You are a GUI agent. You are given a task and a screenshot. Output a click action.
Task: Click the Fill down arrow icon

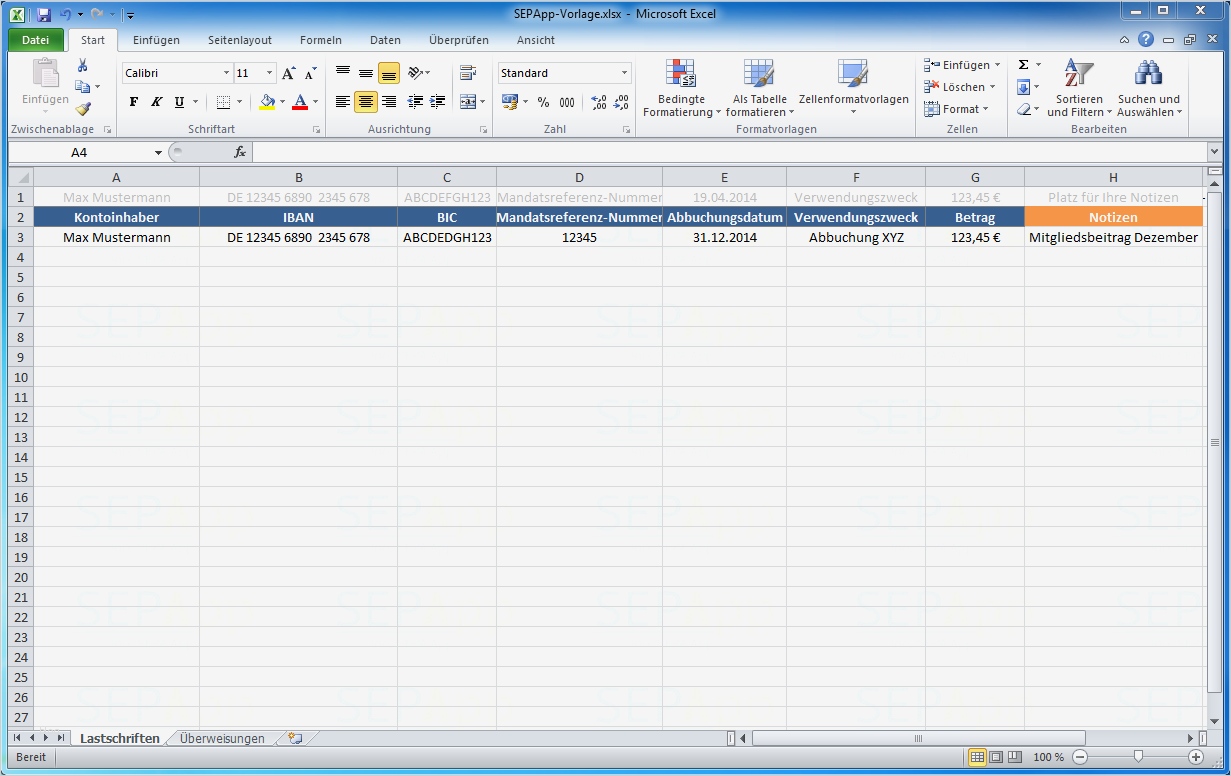point(1023,87)
